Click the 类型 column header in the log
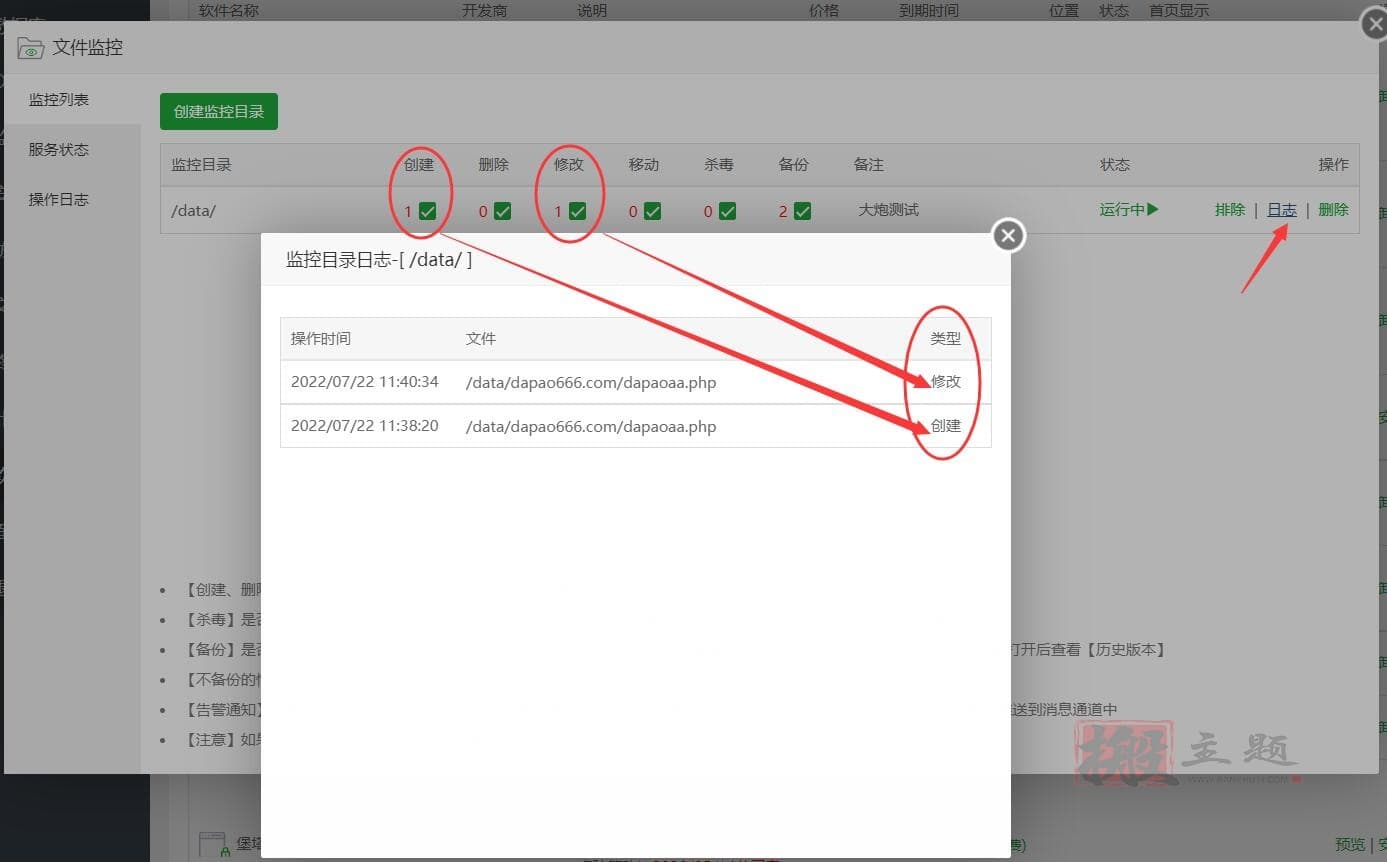 [x=946, y=339]
